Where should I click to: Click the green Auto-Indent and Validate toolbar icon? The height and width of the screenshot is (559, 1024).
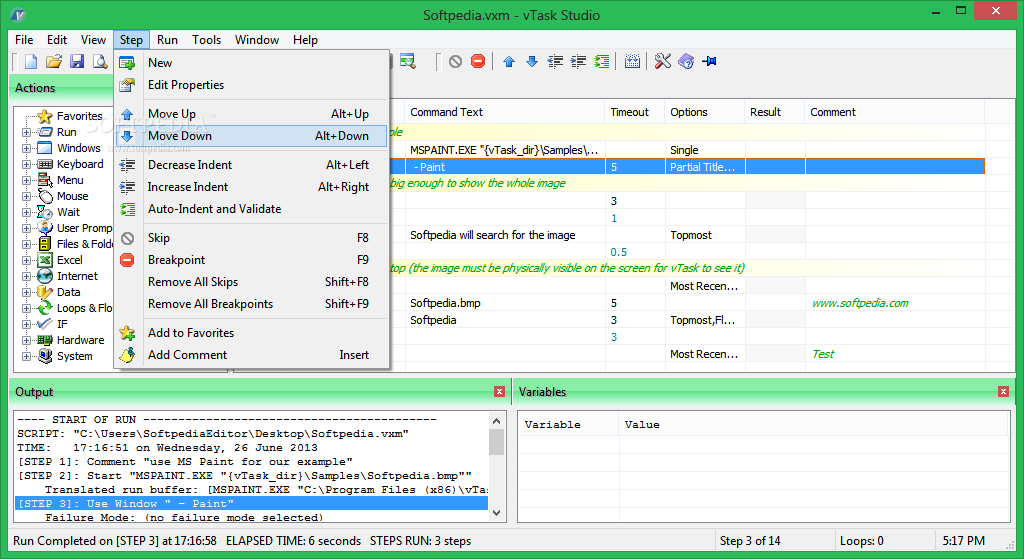[x=601, y=61]
